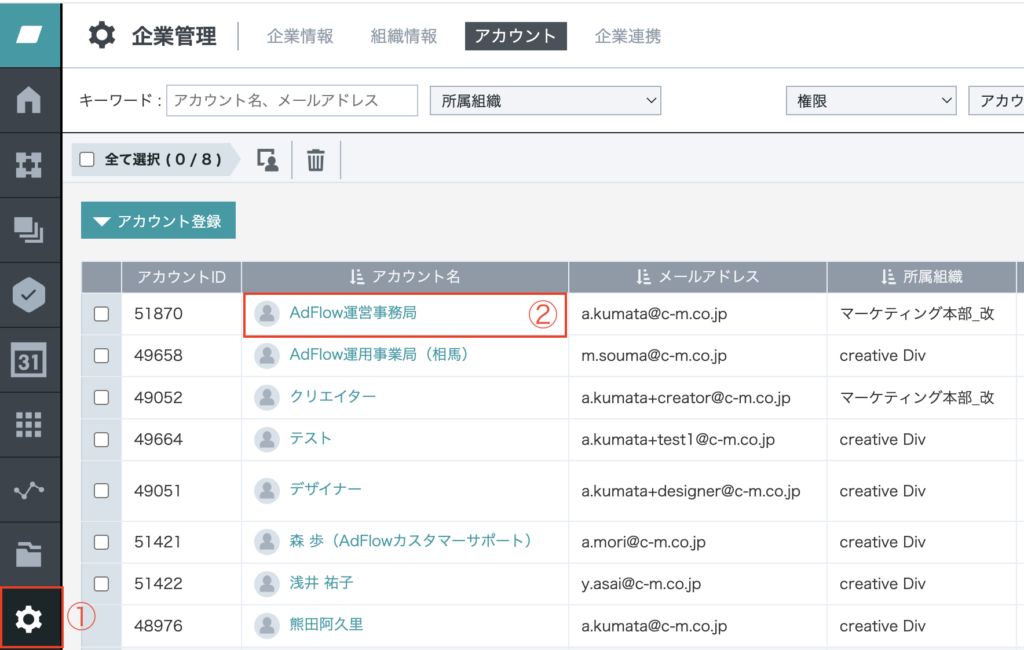
Task: Select the checkbox for account 49051
Action: pos(101,491)
